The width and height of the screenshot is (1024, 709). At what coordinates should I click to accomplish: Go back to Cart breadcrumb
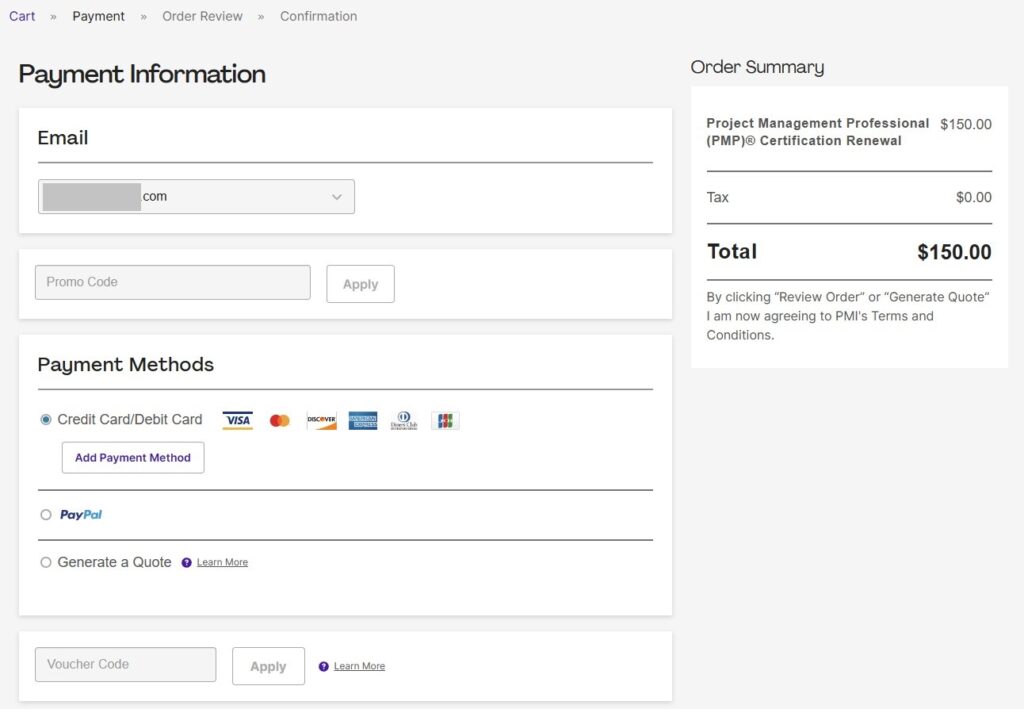[22, 16]
